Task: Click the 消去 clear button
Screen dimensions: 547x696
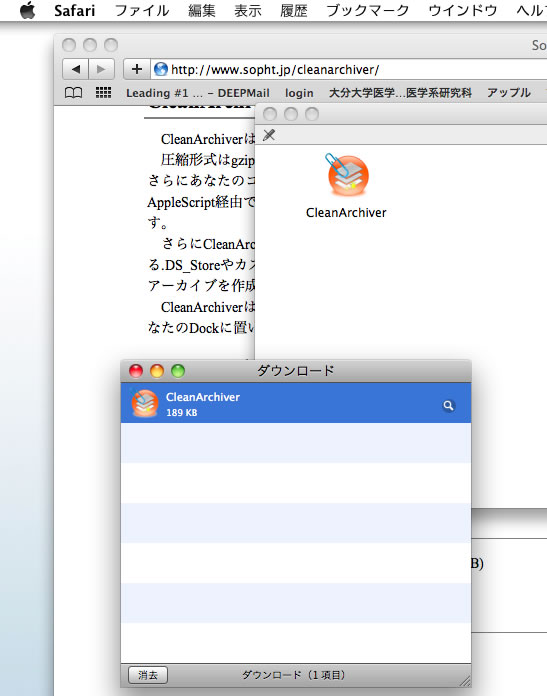Action: coord(148,675)
